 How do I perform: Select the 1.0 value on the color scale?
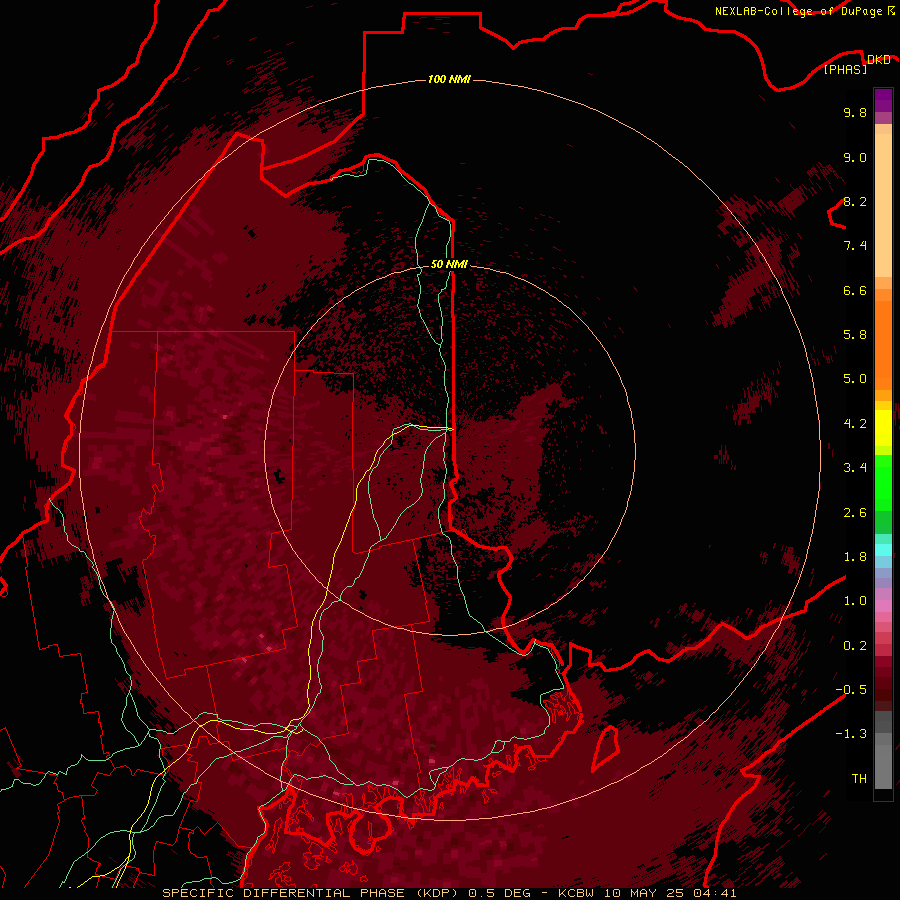pyautogui.click(x=855, y=601)
